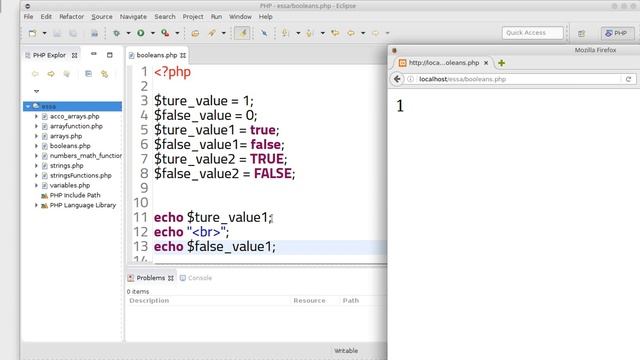The height and width of the screenshot is (360, 640).
Task: Open the Debug dropdown arrow
Action: [x=128, y=33]
